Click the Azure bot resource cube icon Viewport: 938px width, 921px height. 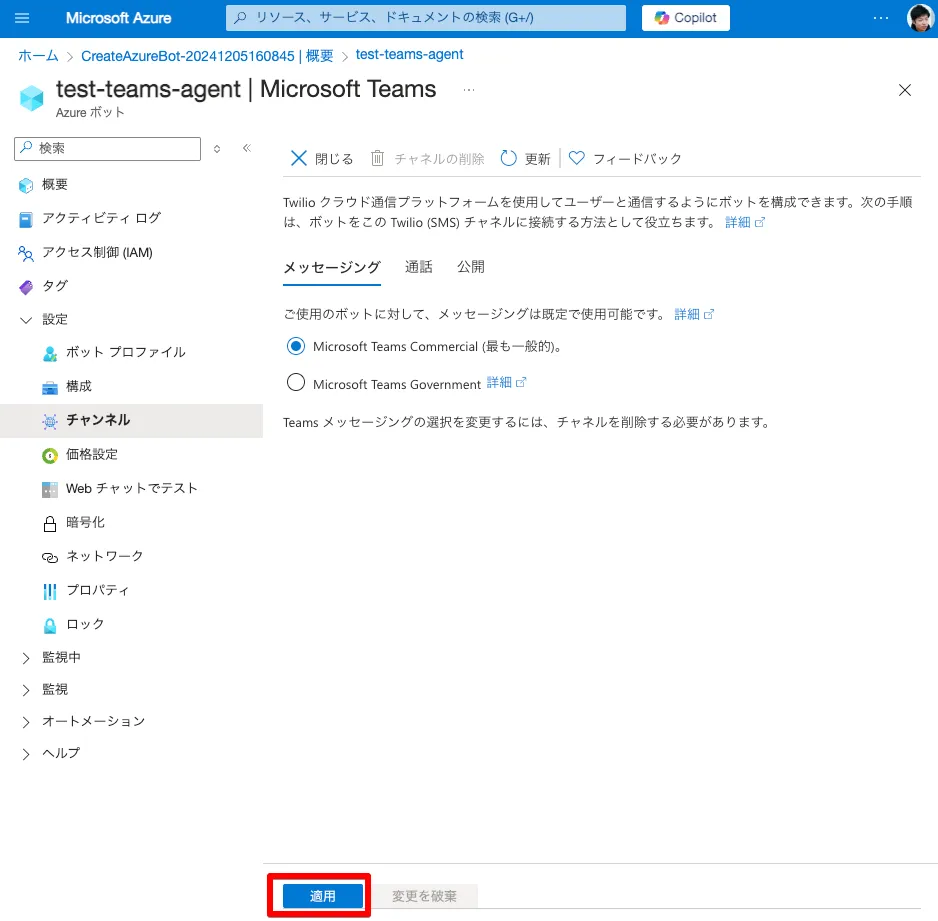[32, 98]
